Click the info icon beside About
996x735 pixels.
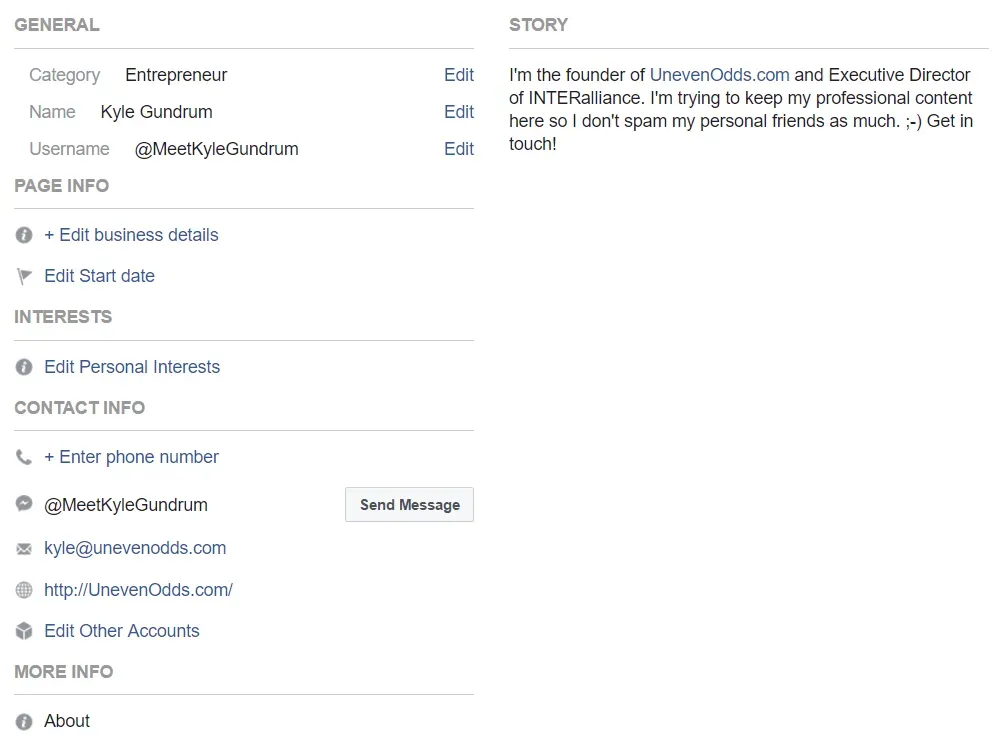tap(23, 721)
